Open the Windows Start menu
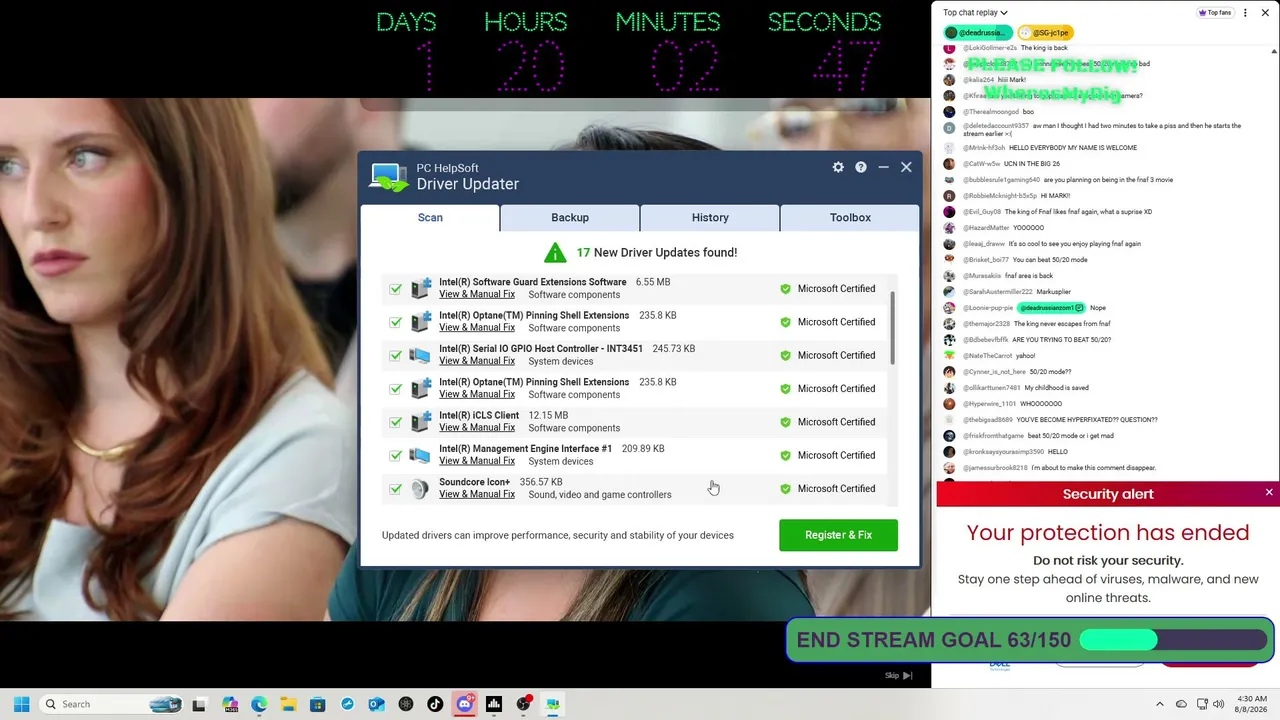Image resolution: width=1280 pixels, height=720 pixels. tap(21, 704)
